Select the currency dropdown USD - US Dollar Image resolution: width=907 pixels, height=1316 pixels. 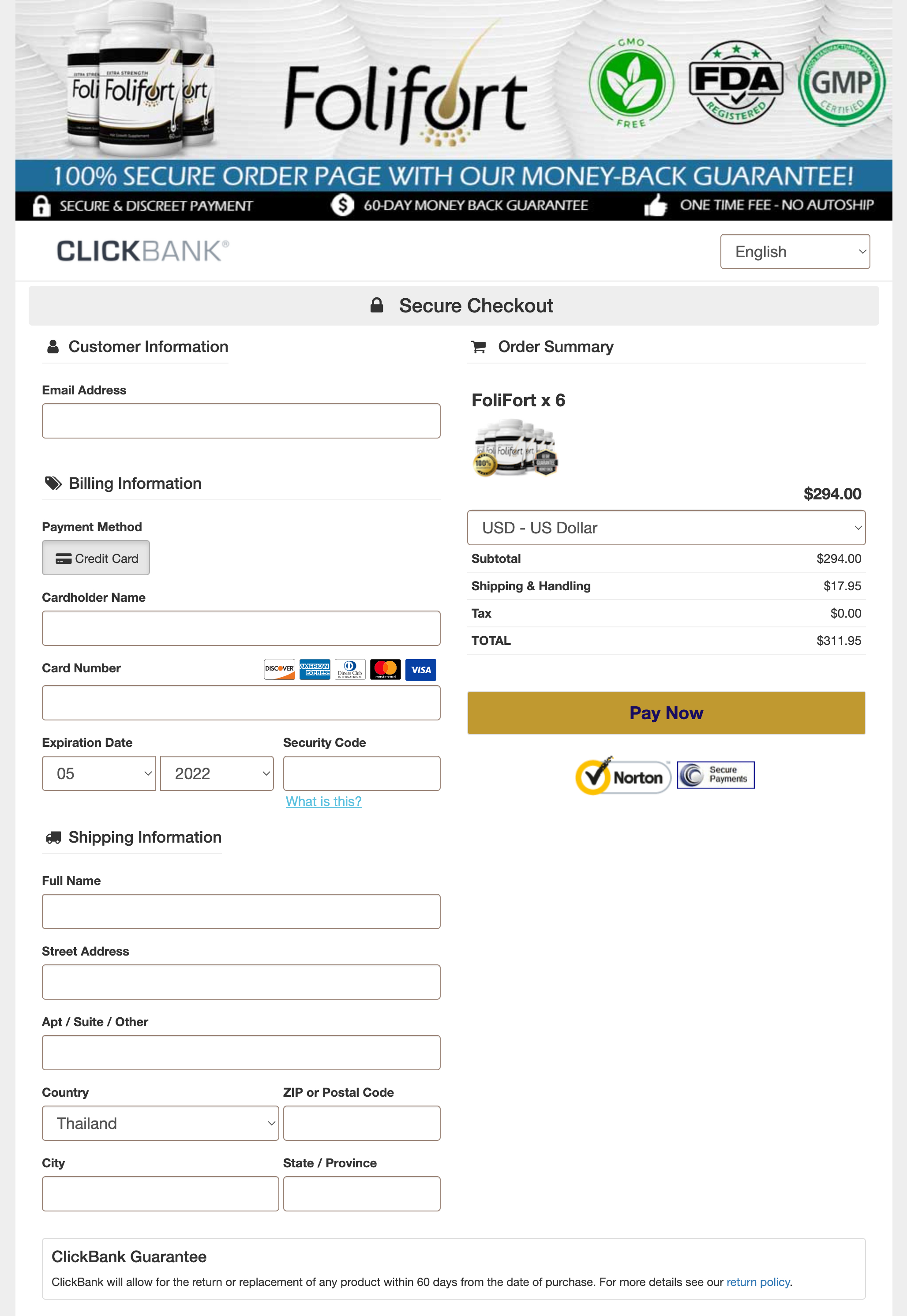coord(666,527)
